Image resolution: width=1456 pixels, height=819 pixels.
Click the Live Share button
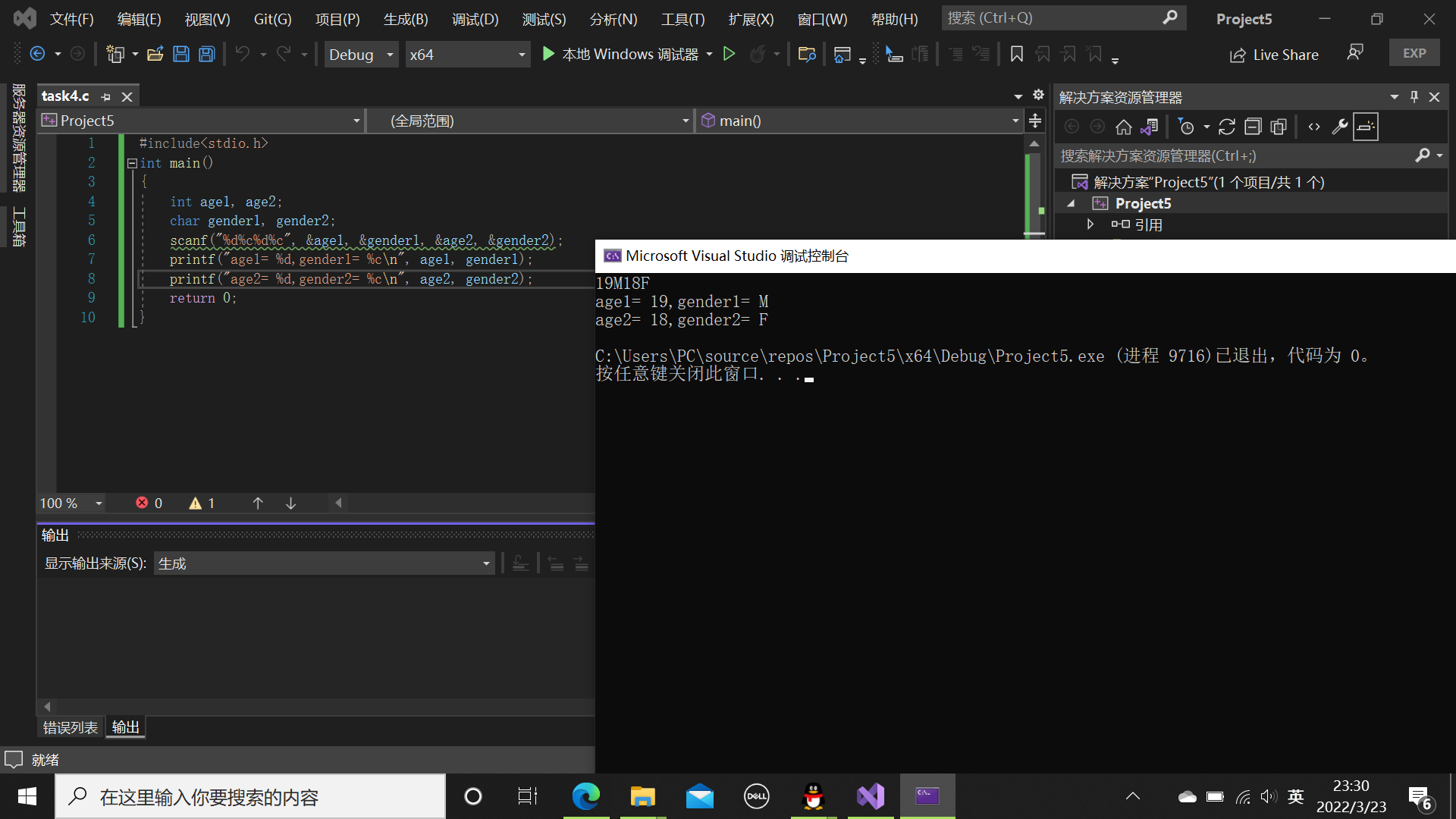coord(1275,55)
